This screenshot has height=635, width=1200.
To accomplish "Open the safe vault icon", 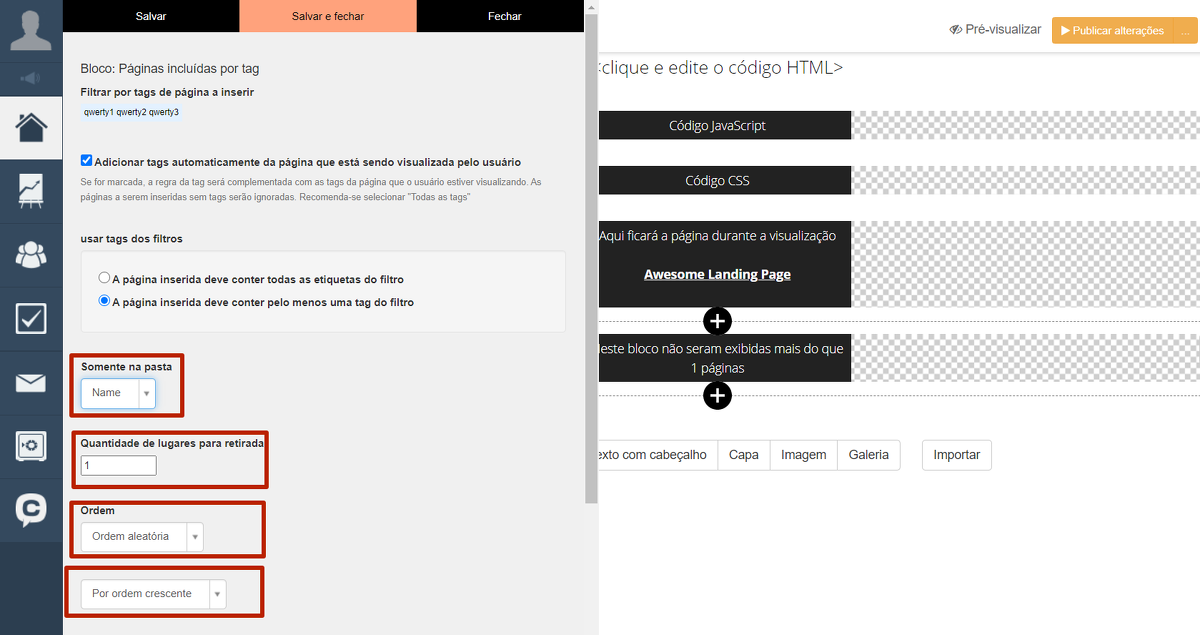I will click(x=30, y=446).
